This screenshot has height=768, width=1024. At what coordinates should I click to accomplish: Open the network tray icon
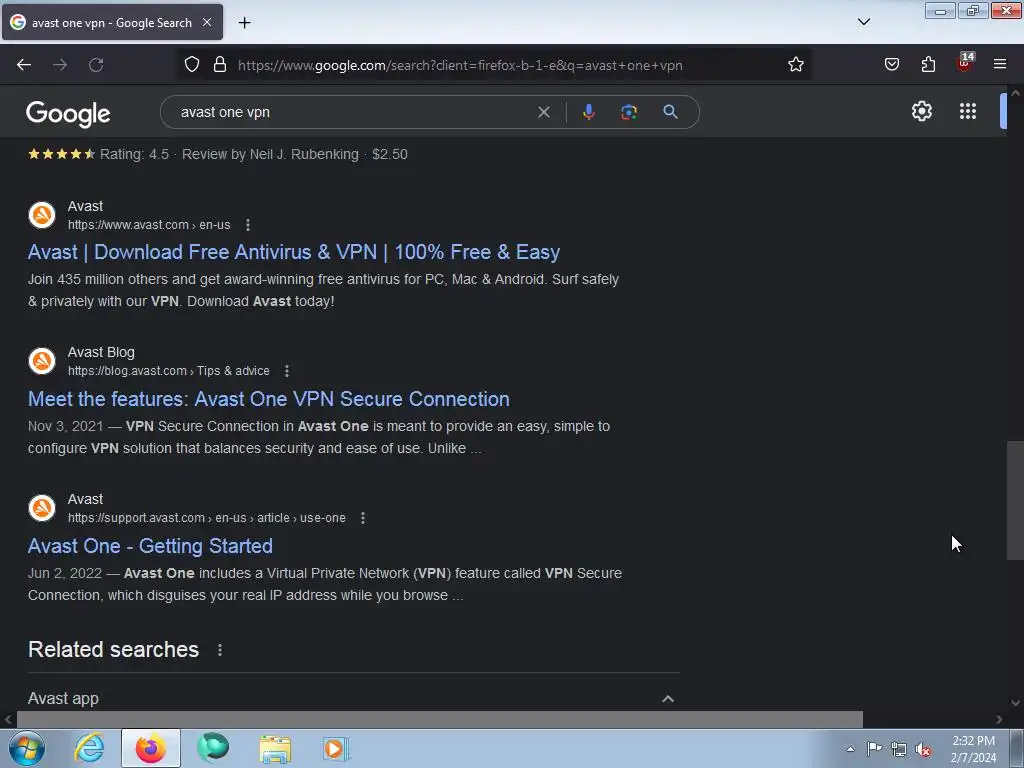[x=899, y=749]
